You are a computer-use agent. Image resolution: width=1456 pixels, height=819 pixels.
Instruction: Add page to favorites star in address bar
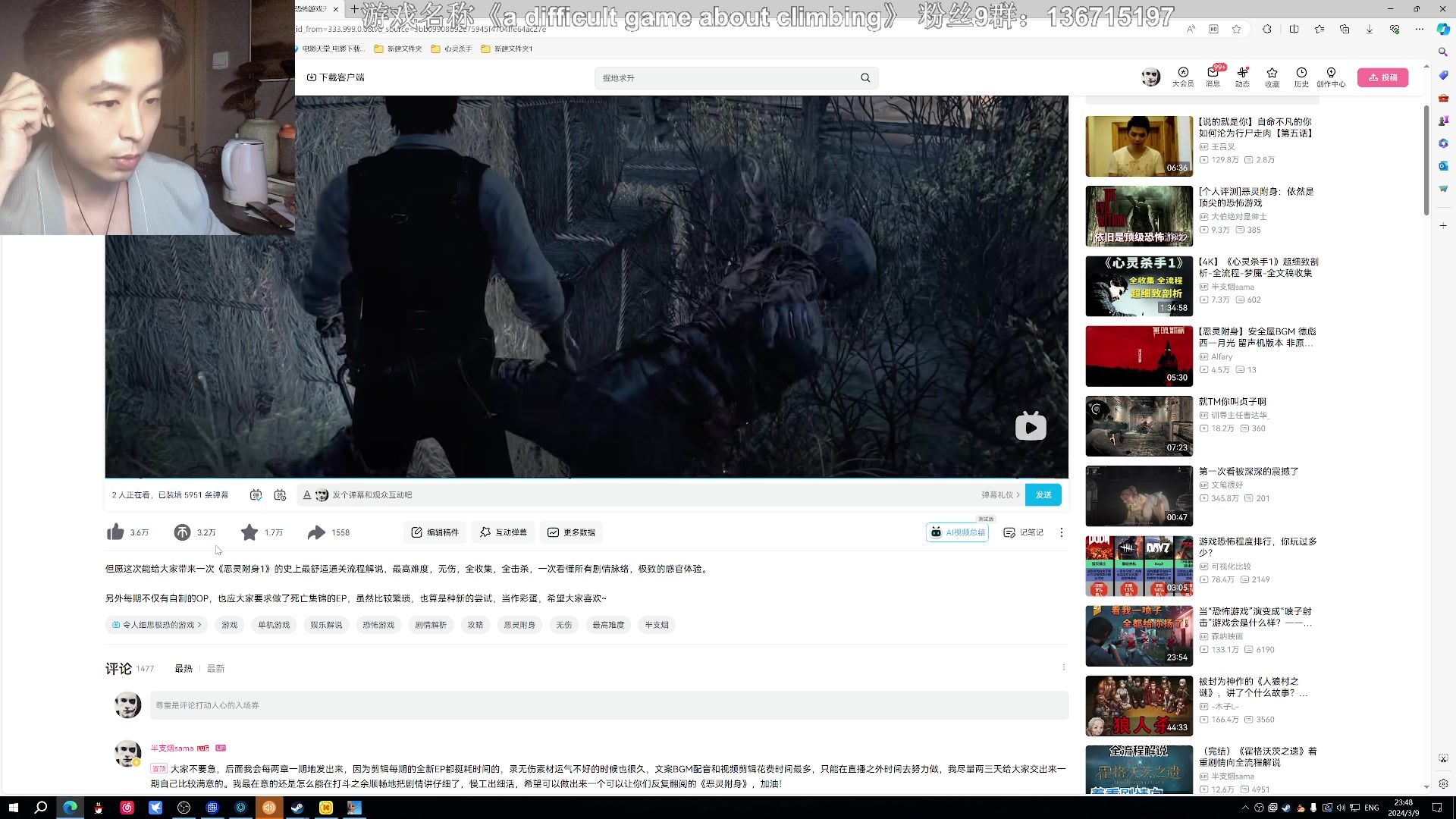pos(1237,29)
